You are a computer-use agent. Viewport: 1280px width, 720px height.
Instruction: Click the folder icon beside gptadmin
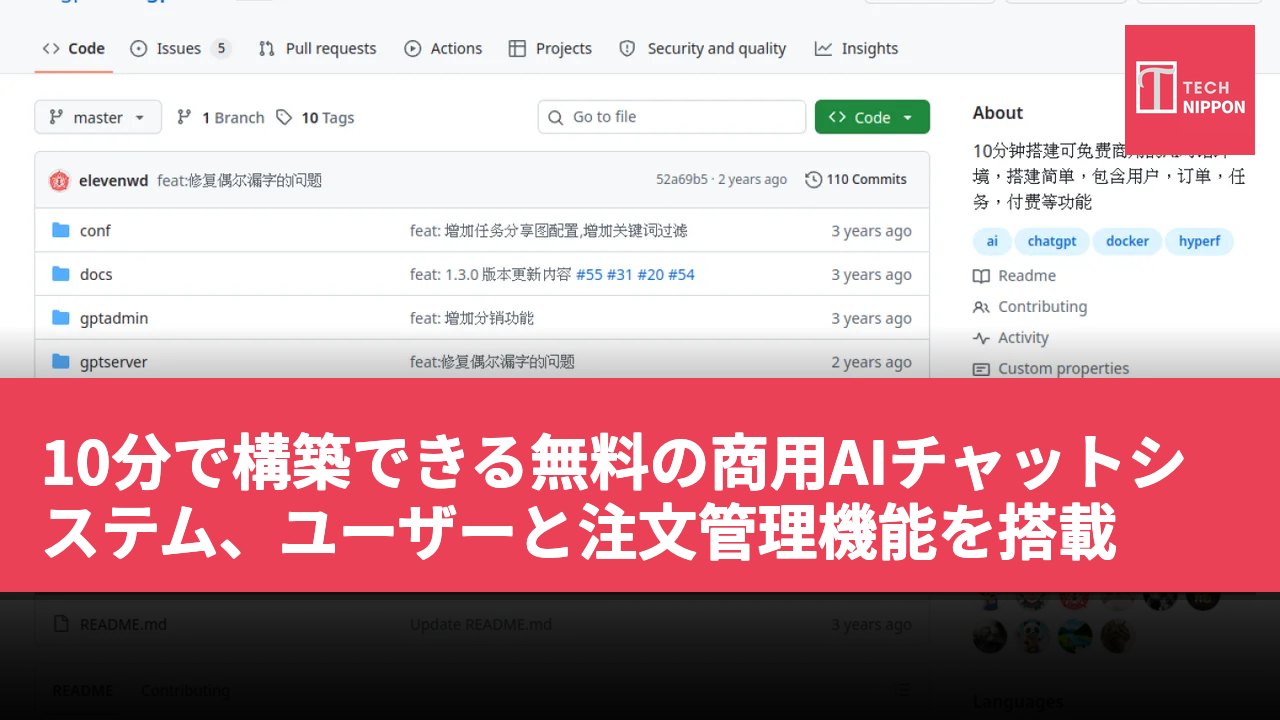pyautogui.click(x=61, y=318)
